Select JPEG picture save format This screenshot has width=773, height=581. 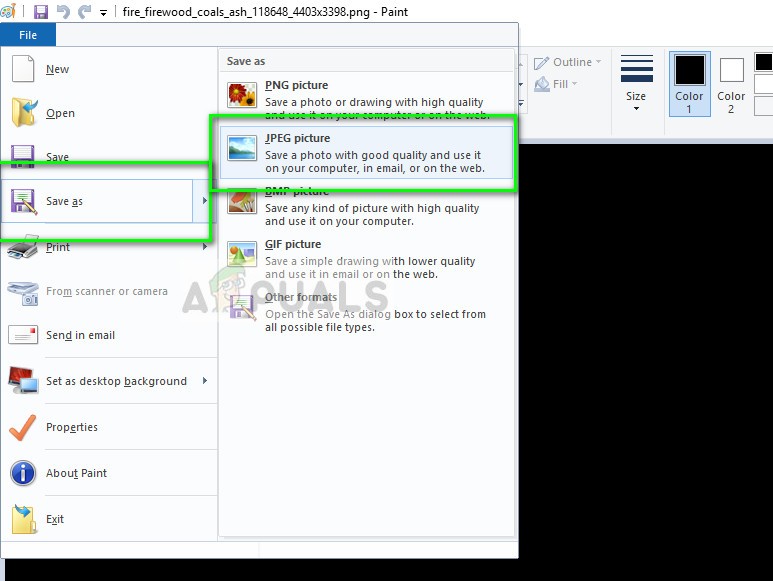tap(366, 152)
